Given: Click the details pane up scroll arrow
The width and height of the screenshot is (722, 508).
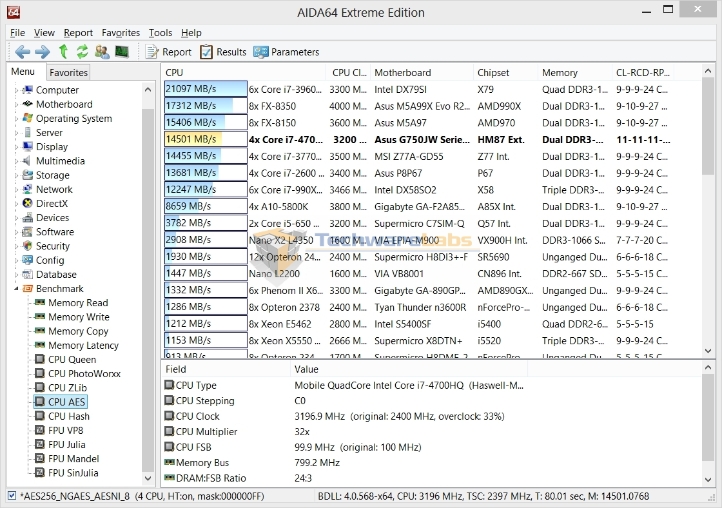Looking at the screenshot, I should pos(708,367).
